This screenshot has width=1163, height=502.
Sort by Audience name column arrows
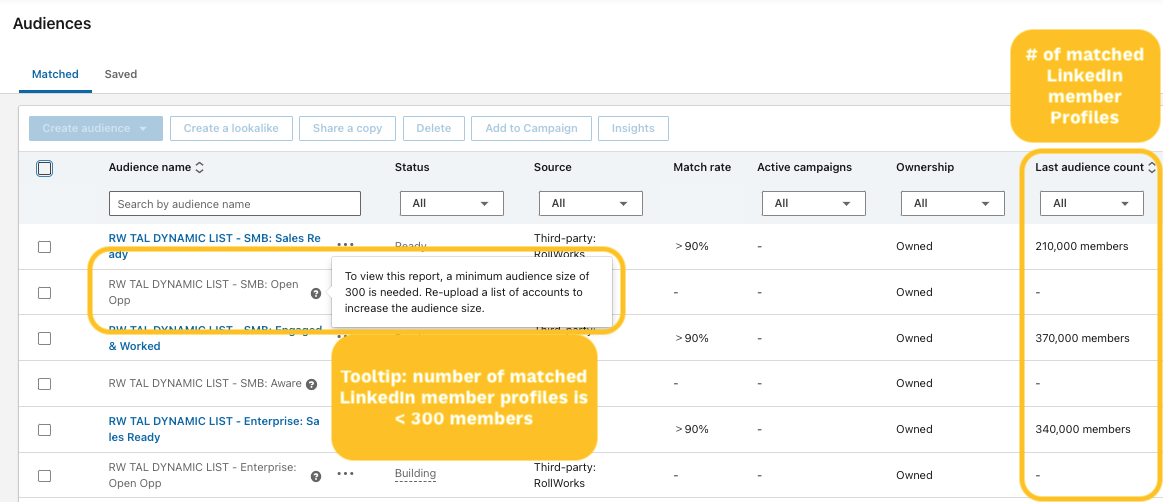coord(199,167)
